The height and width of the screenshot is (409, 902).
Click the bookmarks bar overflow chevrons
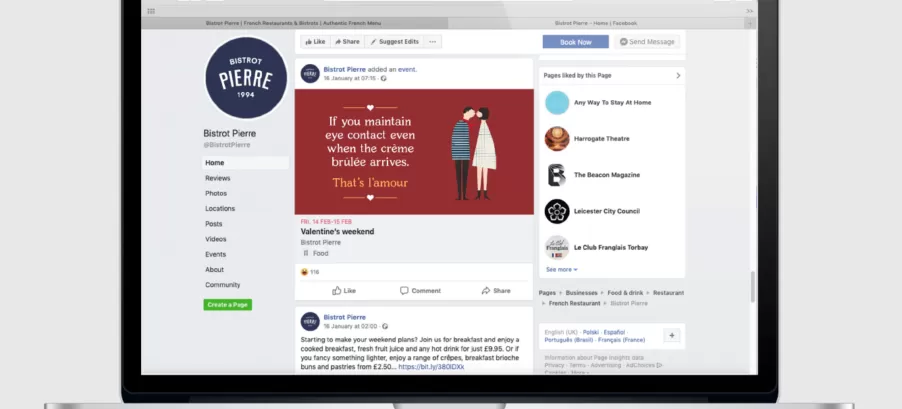(x=750, y=11)
